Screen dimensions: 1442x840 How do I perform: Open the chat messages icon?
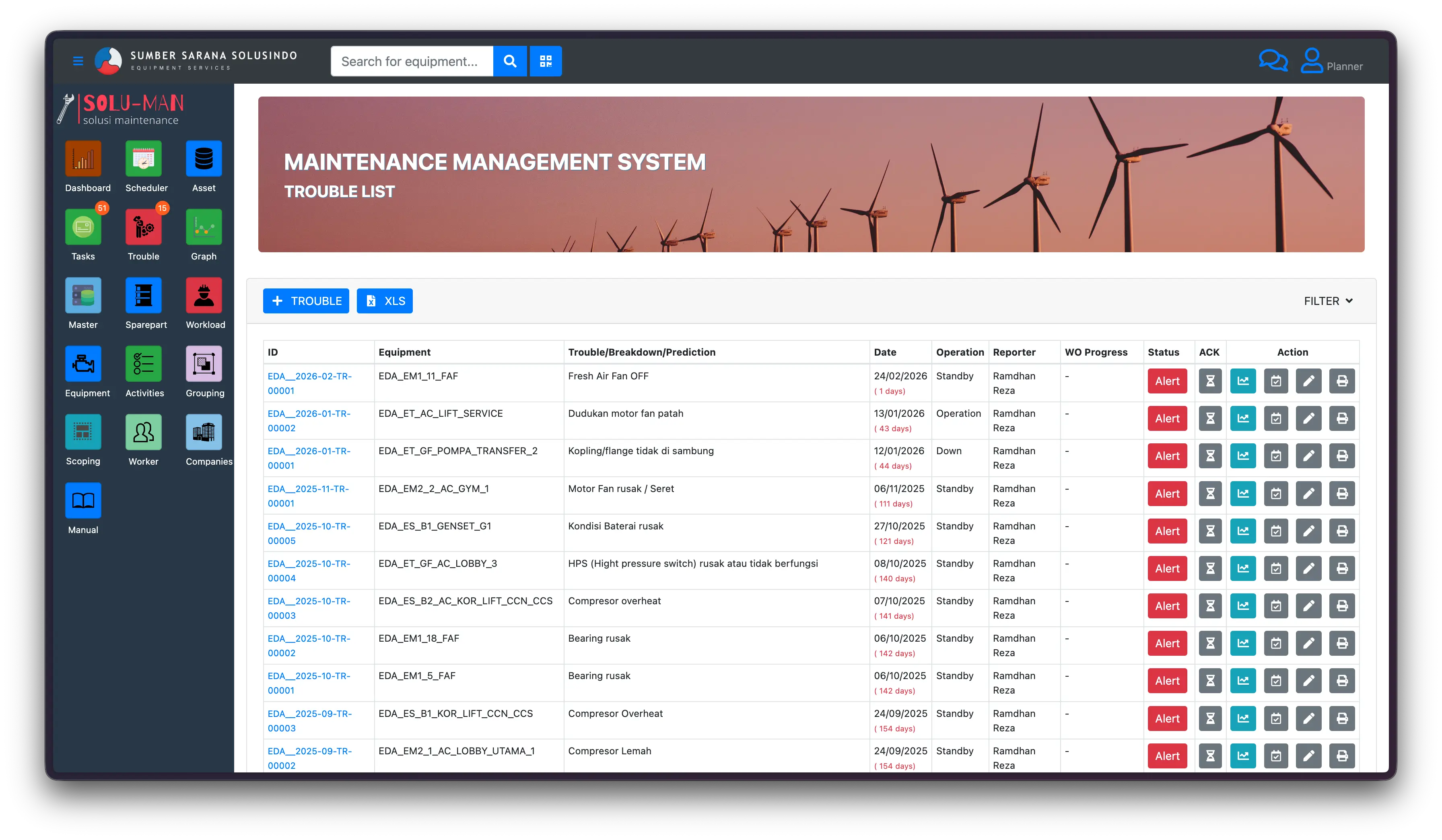[x=1273, y=61]
